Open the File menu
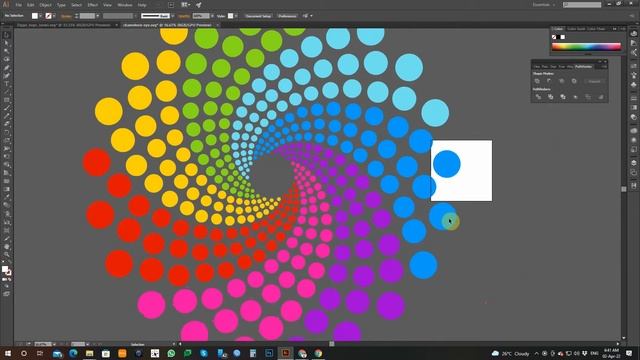The image size is (640, 360). (x=18, y=5)
